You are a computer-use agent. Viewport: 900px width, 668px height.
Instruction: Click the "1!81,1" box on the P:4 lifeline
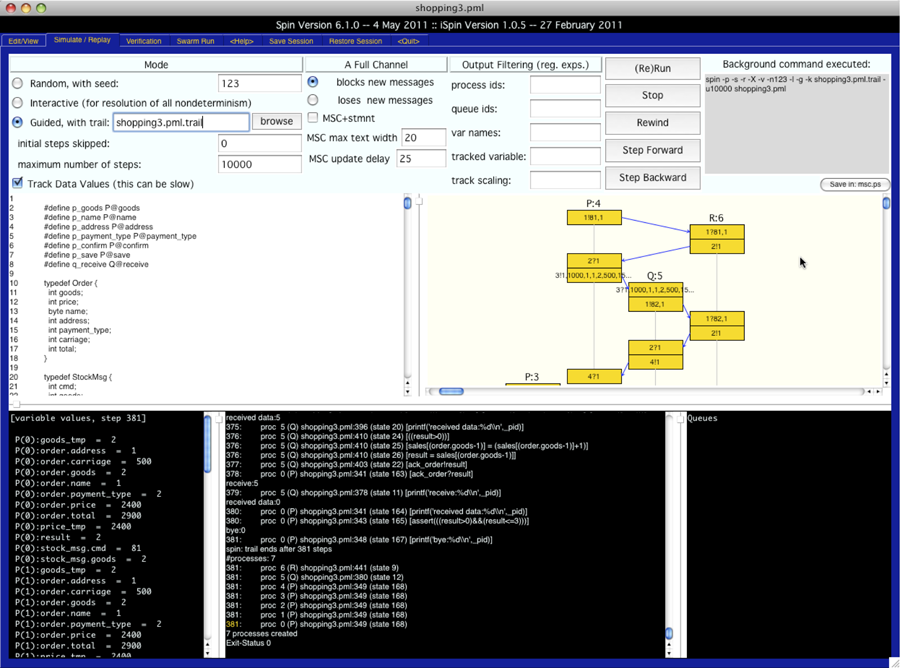click(594, 218)
